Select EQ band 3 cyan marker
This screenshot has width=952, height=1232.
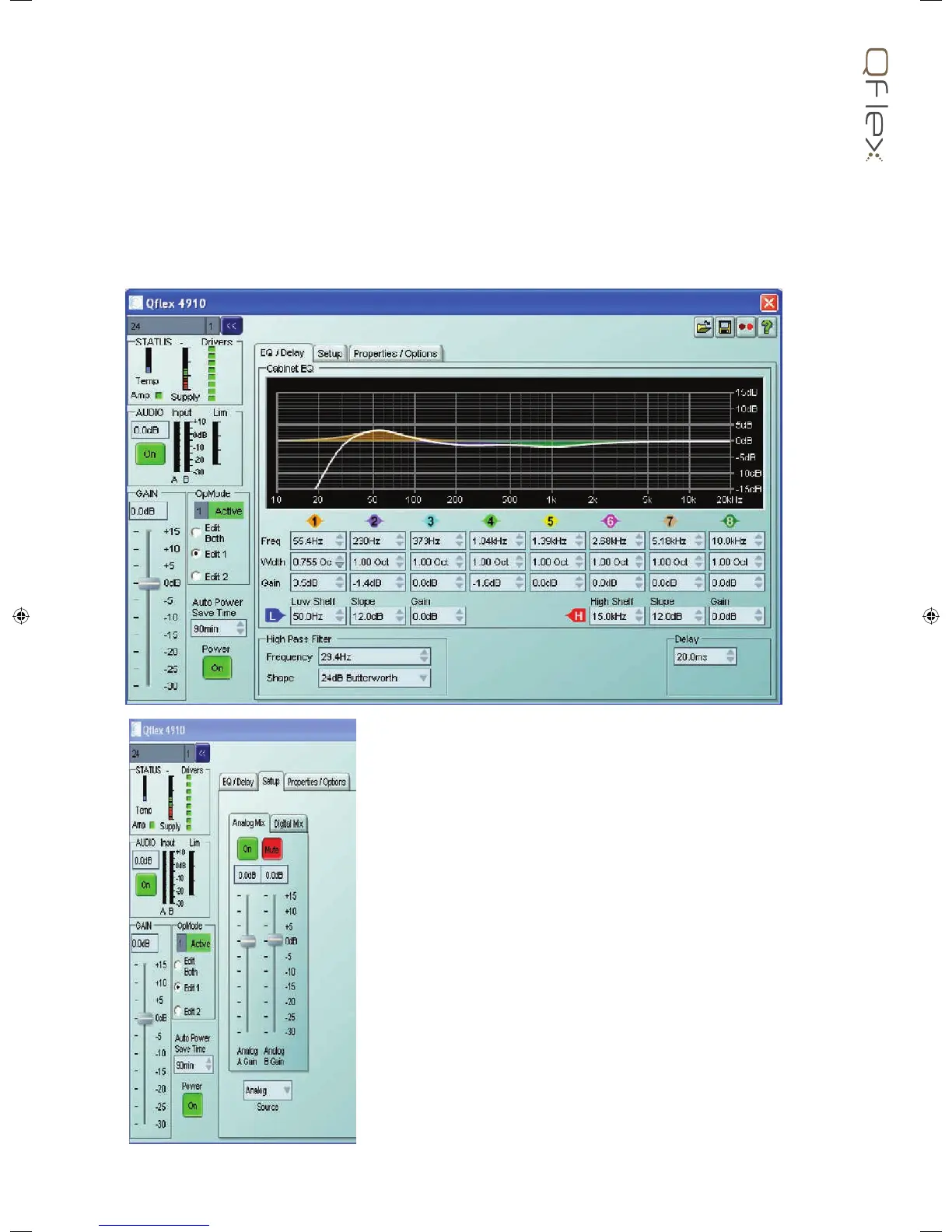(431, 521)
